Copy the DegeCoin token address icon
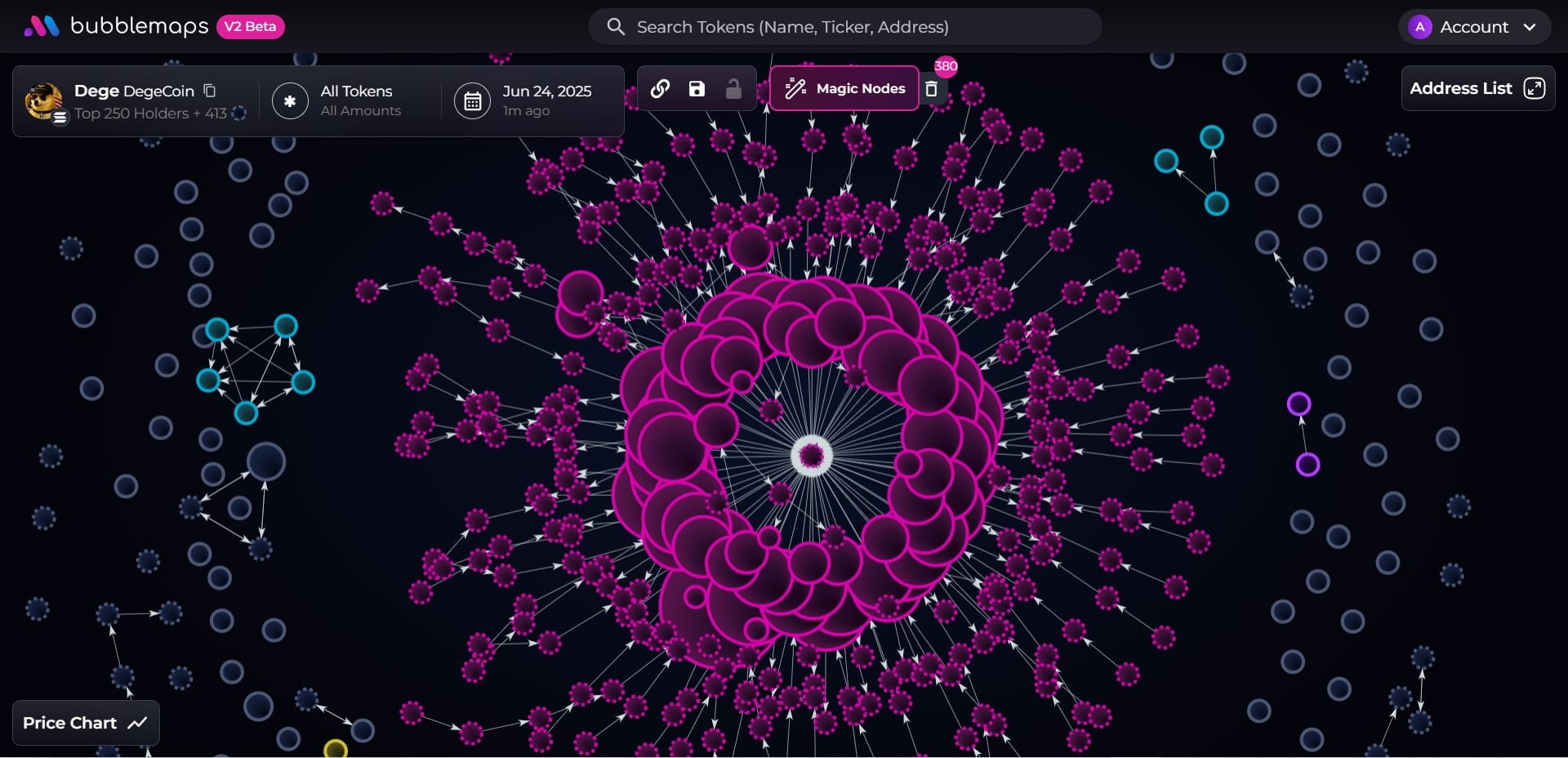The image size is (1568, 758). pos(209,91)
